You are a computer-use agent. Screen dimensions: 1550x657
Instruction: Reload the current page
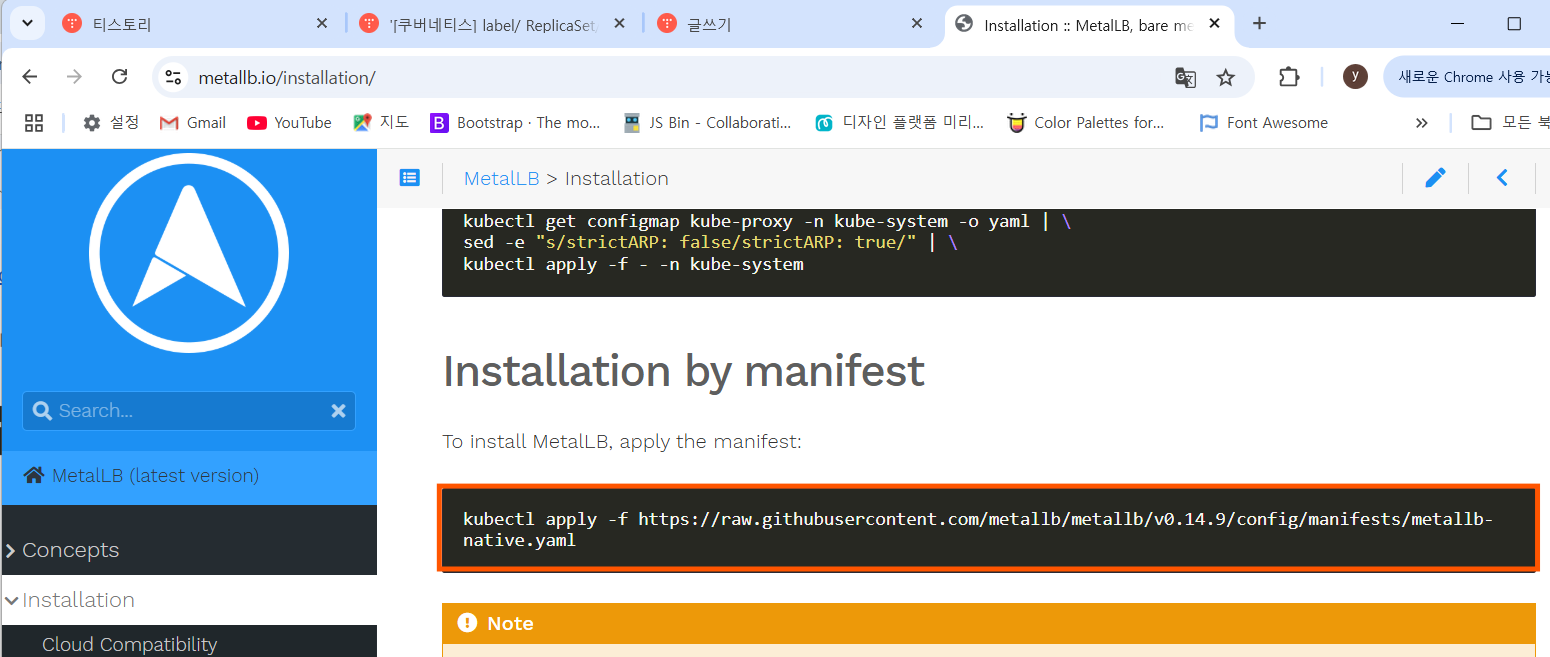point(119,77)
